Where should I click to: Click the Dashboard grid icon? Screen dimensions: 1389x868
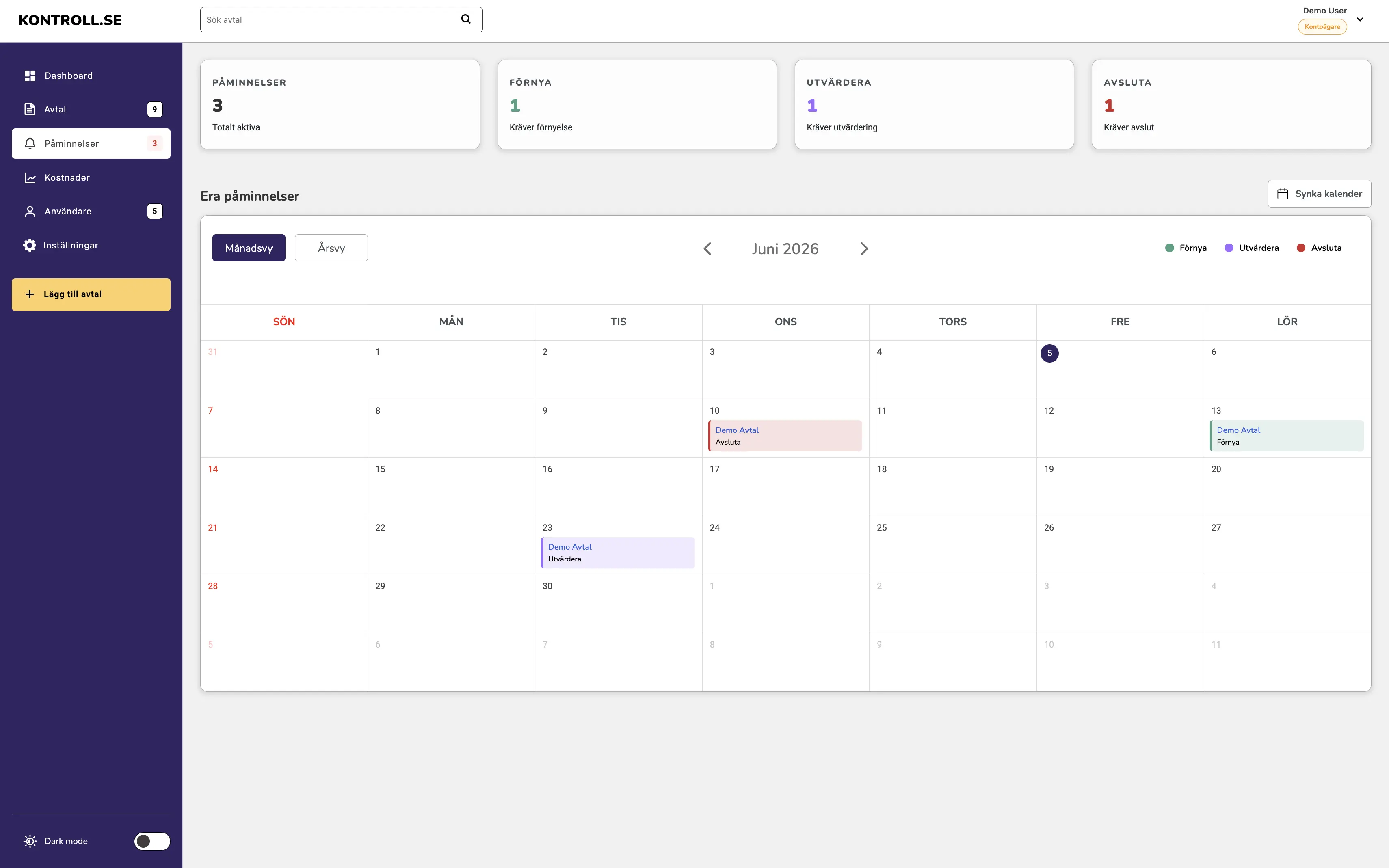[x=30, y=76]
